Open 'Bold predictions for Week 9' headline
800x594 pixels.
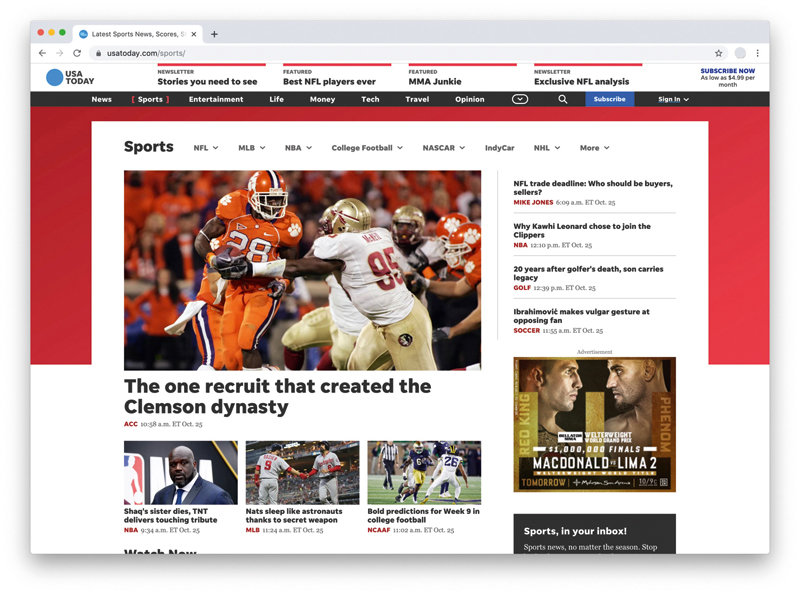(x=423, y=515)
